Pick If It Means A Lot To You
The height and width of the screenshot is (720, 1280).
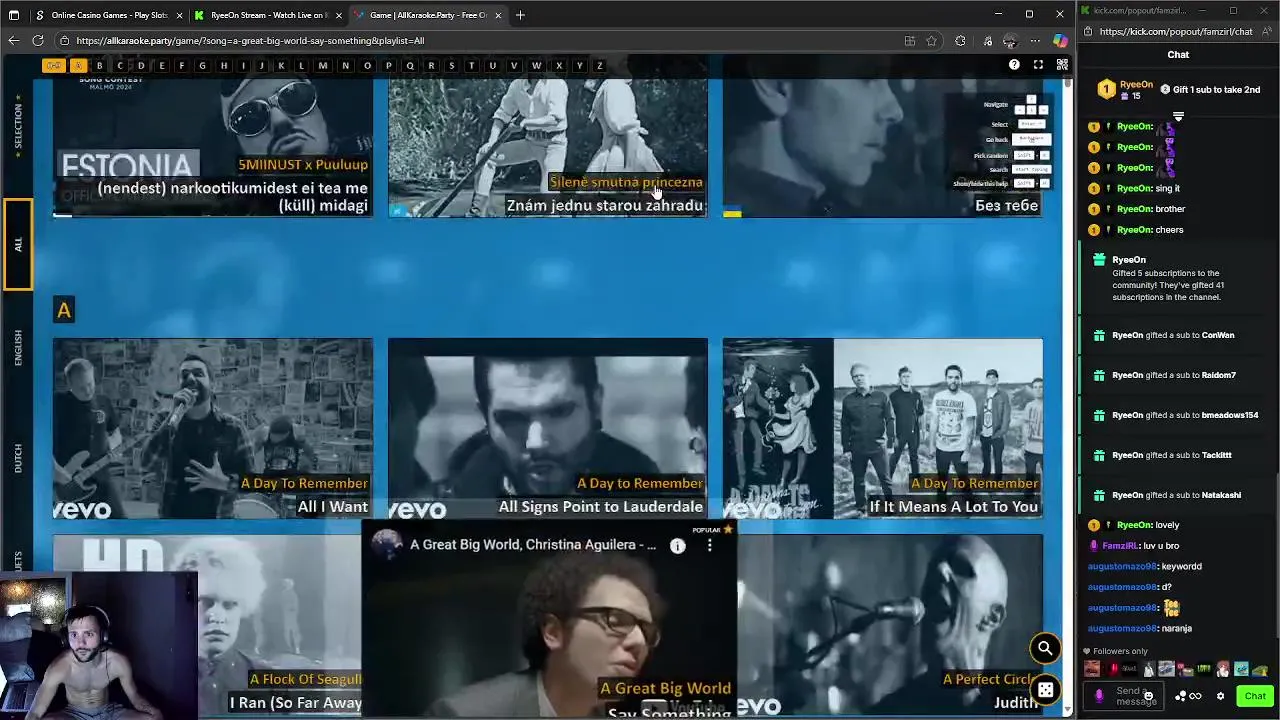point(883,428)
